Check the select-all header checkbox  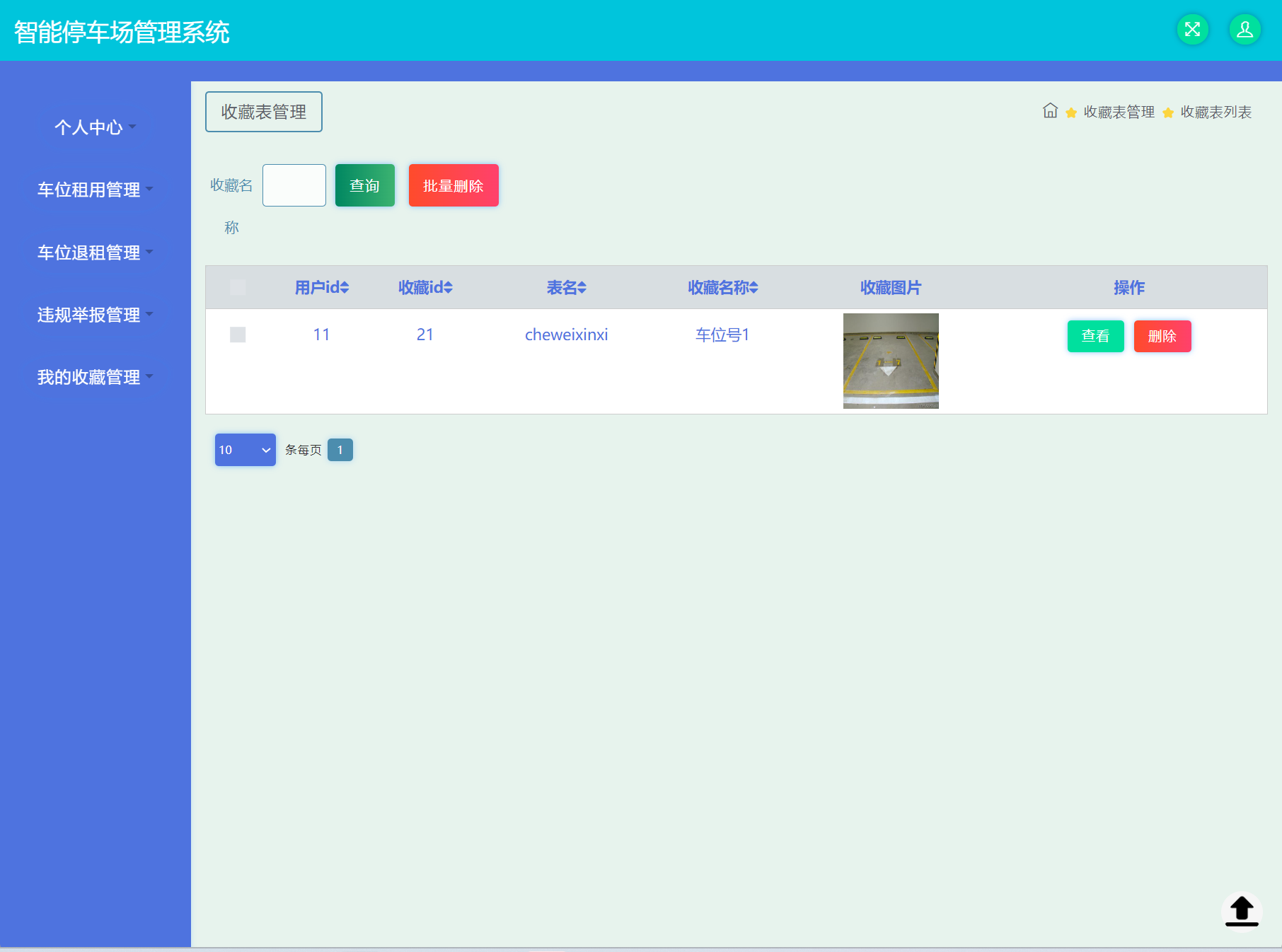[x=238, y=287]
